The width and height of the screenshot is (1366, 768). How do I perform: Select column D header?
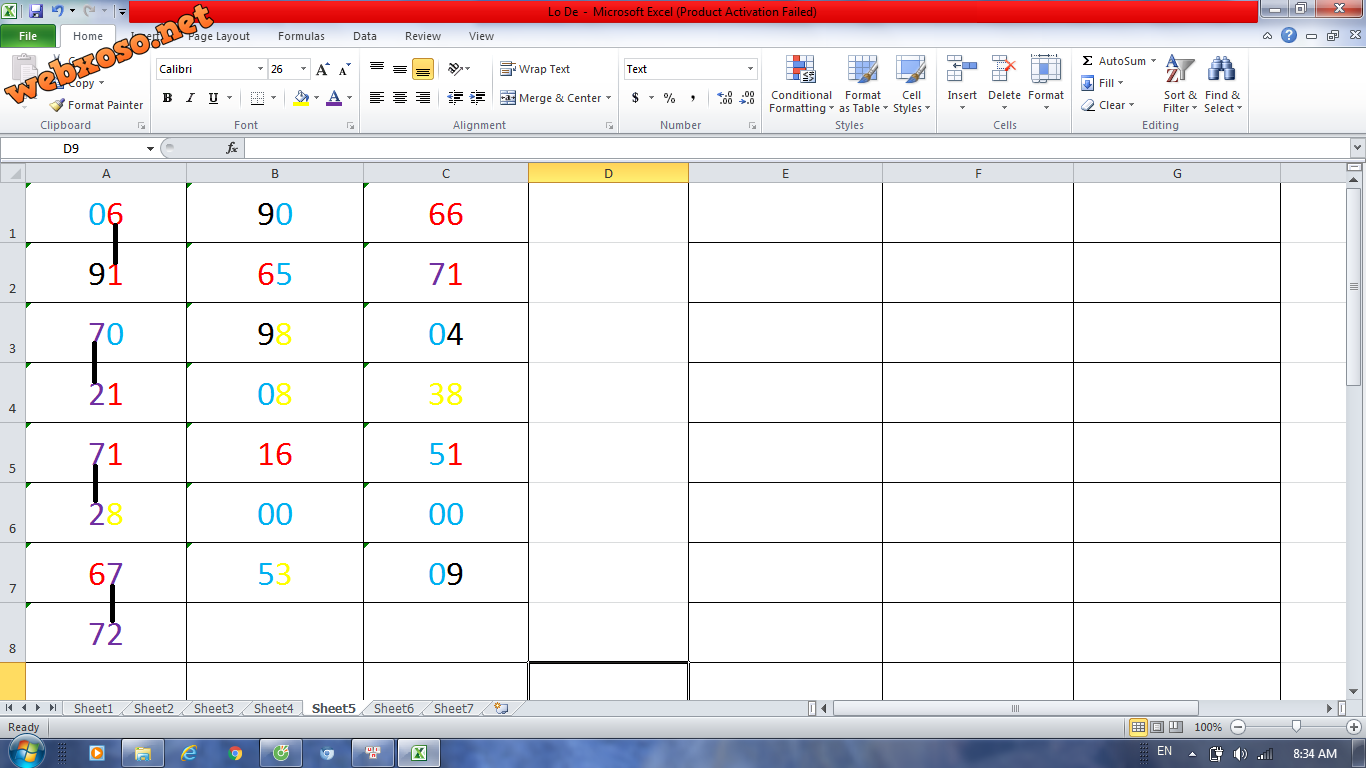point(608,173)
